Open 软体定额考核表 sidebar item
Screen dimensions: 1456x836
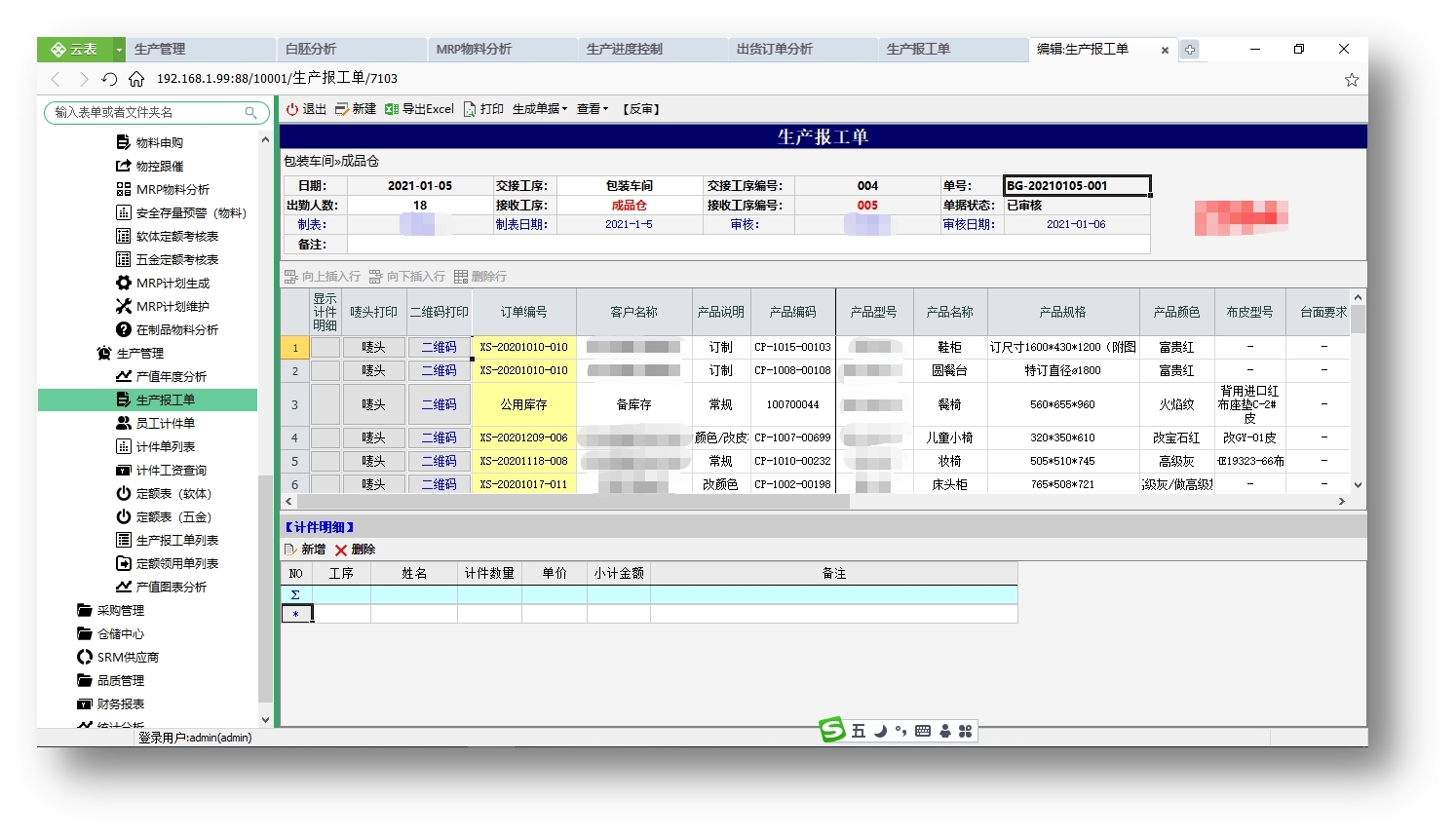167,236
